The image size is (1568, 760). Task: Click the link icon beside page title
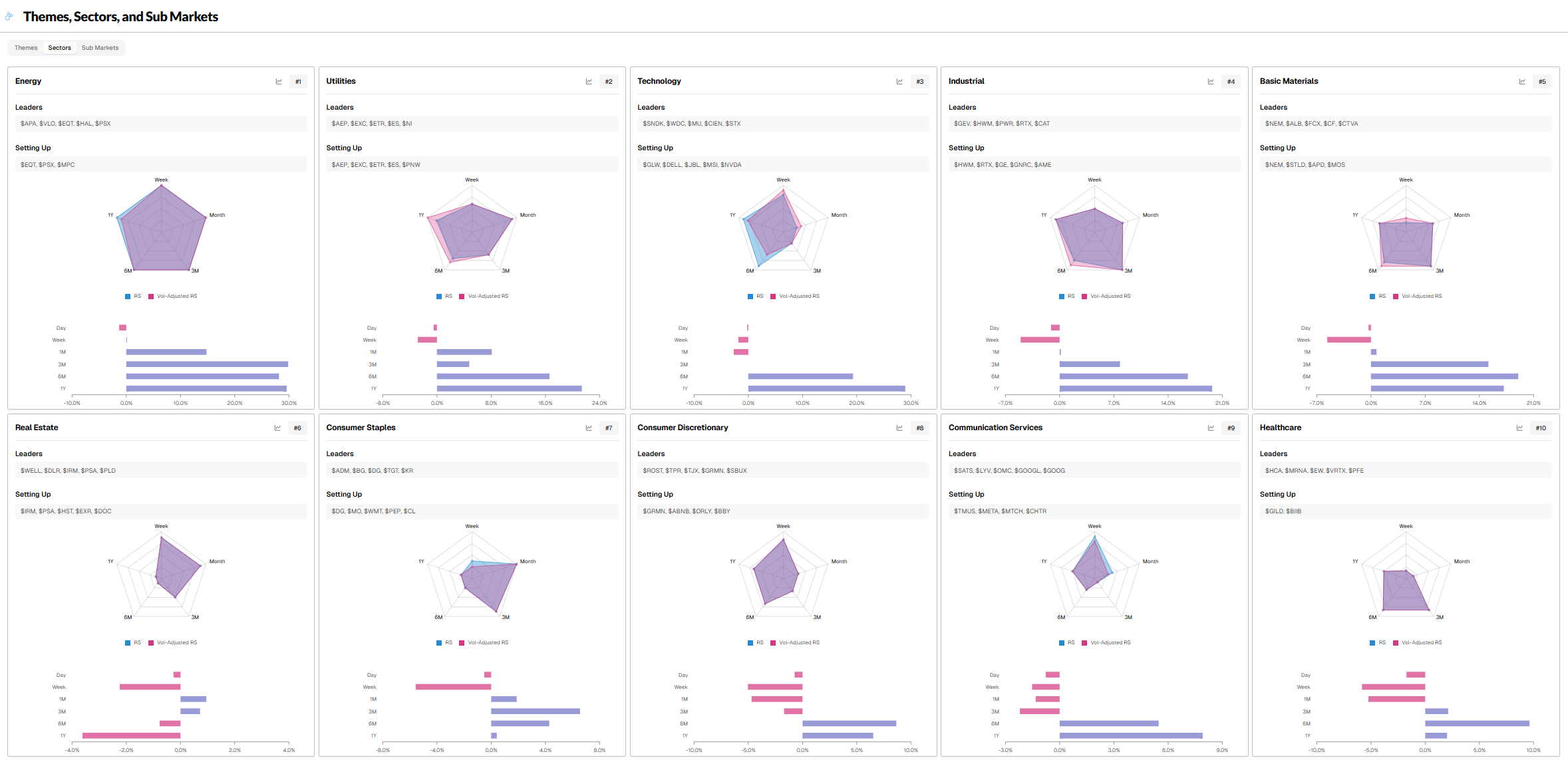[x=9, y=17]
